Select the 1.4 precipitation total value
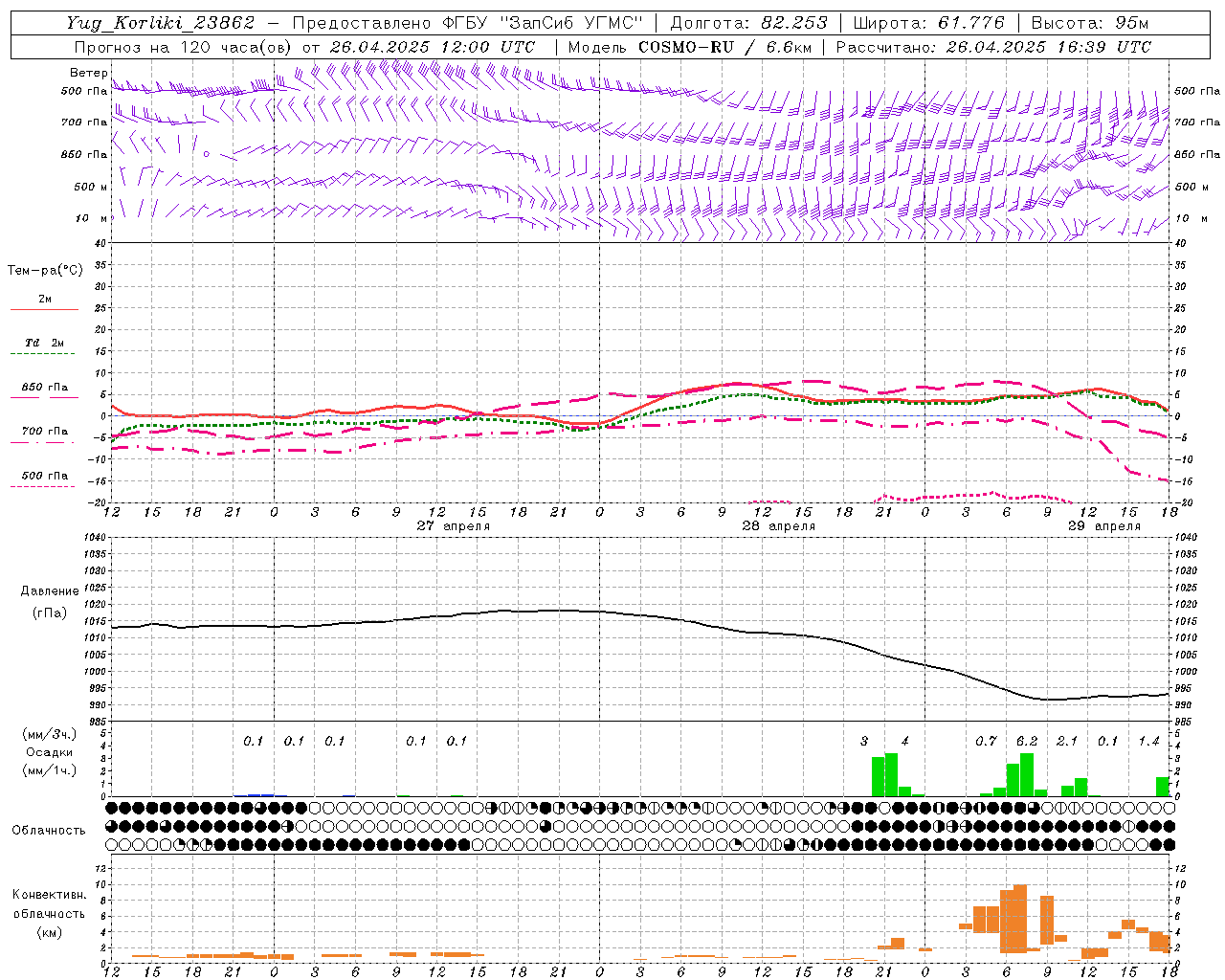This screenshot has width=1225, height=980. 1148,741
